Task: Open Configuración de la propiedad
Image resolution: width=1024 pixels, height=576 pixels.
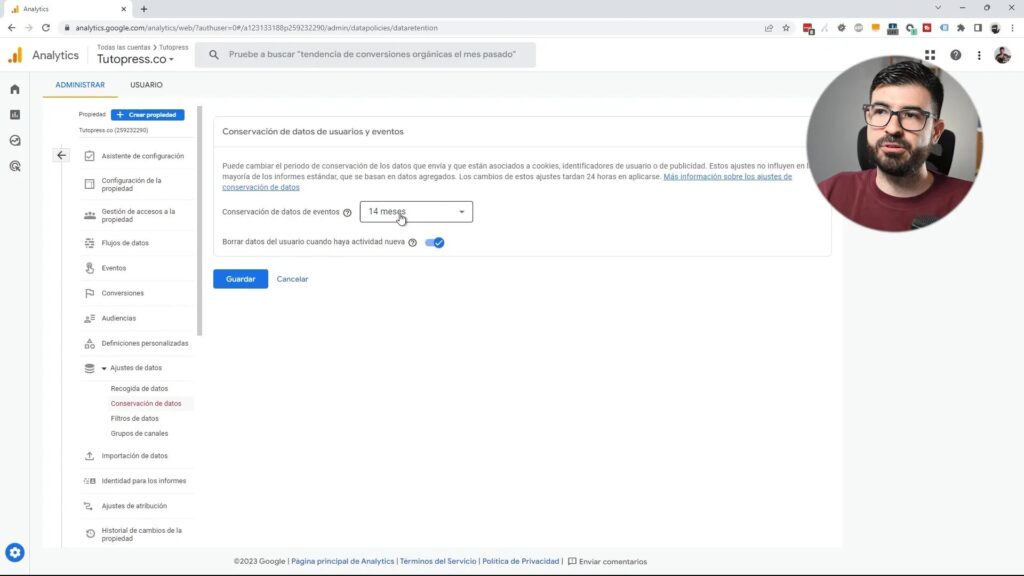Action: coord(138,184)
